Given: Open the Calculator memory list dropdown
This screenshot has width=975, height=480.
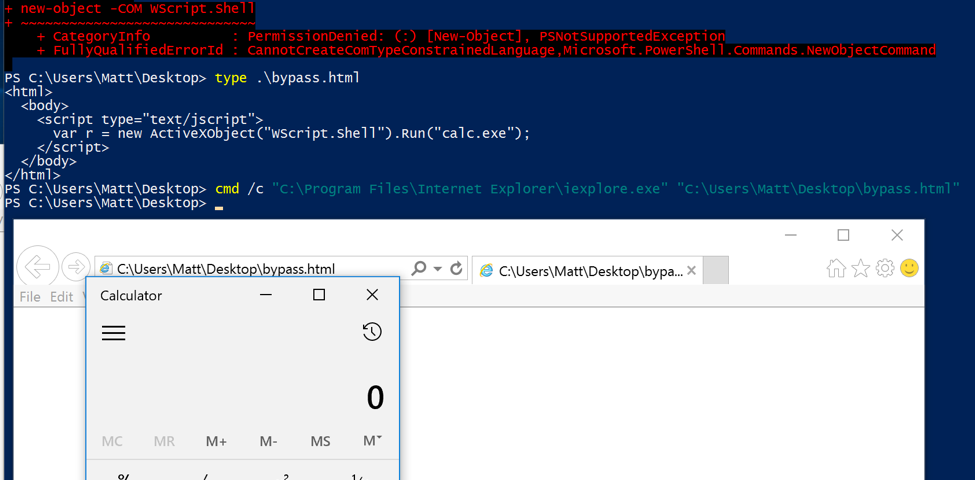Looking at the screenshot, I should tap(372, 441).
